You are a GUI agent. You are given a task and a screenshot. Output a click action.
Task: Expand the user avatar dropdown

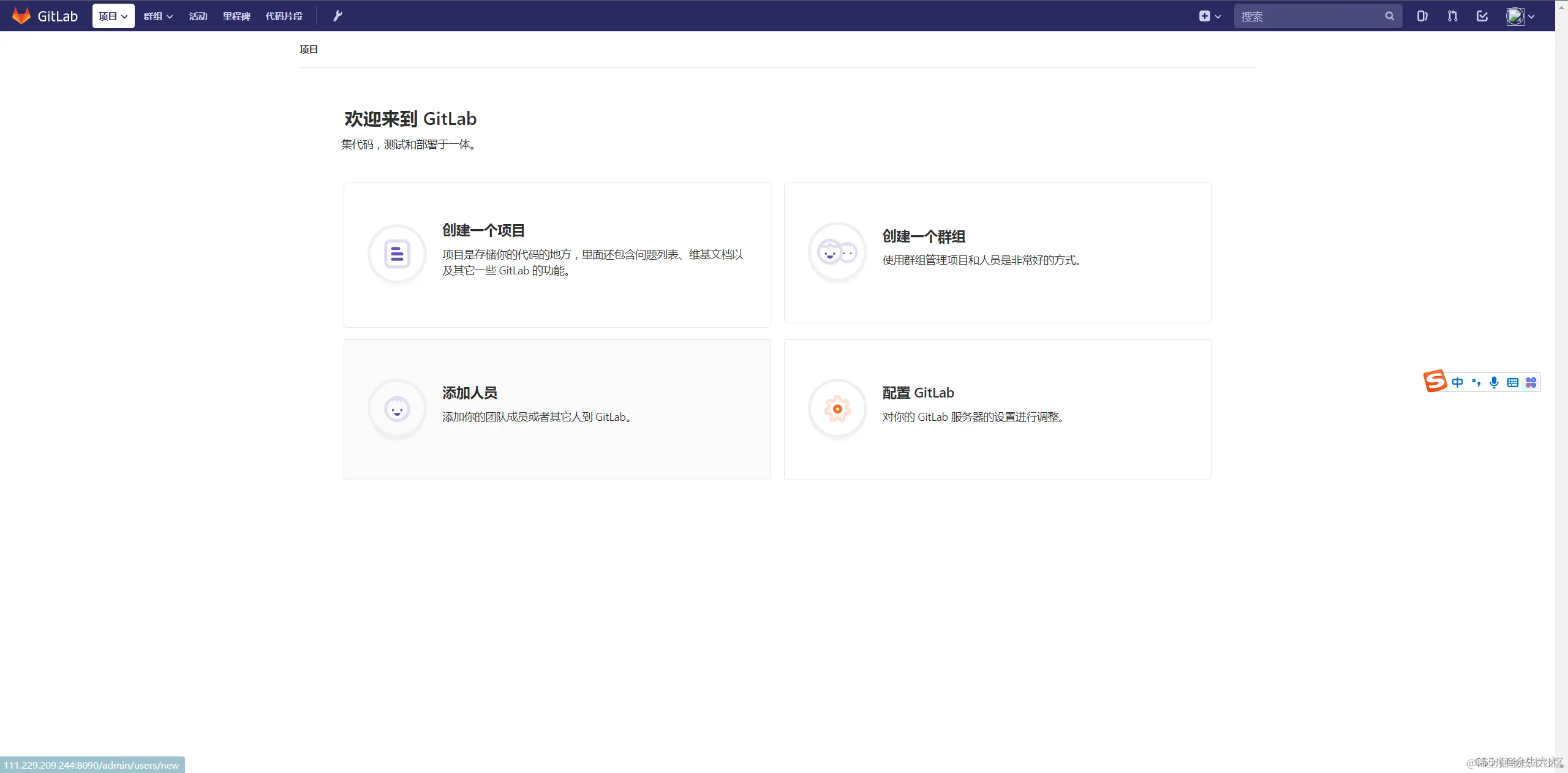click(1521, 16)
